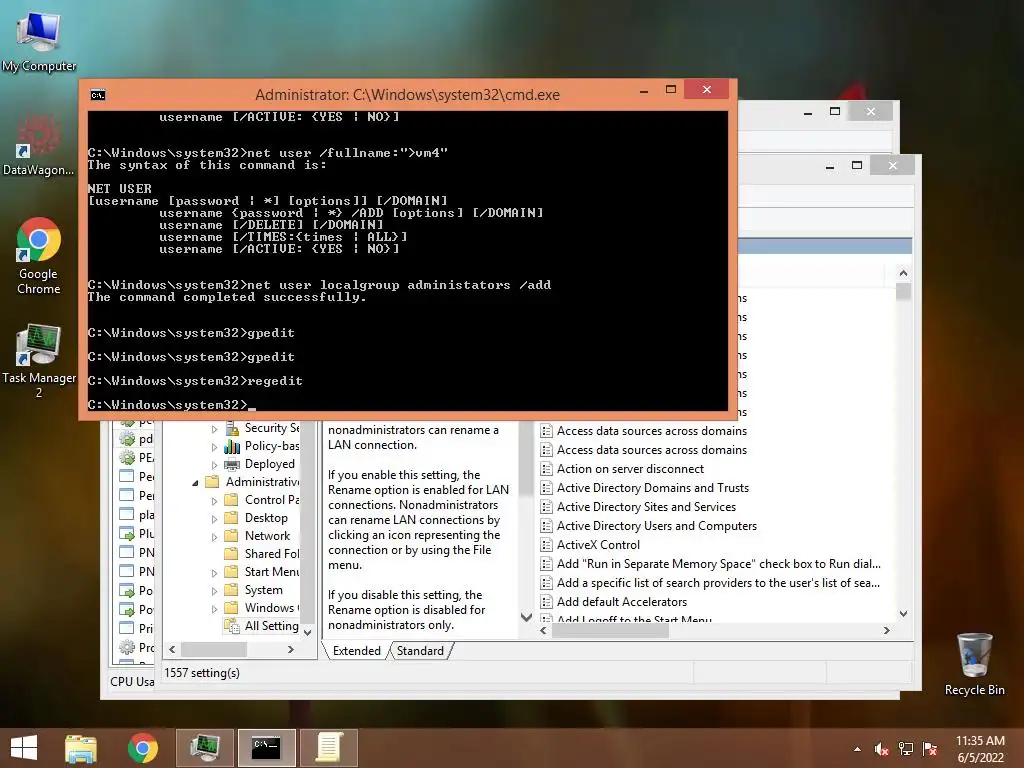1024x768 pixels.
Task: Click the policy tree's left scroll arrow
Action: (x=172, y=650)
